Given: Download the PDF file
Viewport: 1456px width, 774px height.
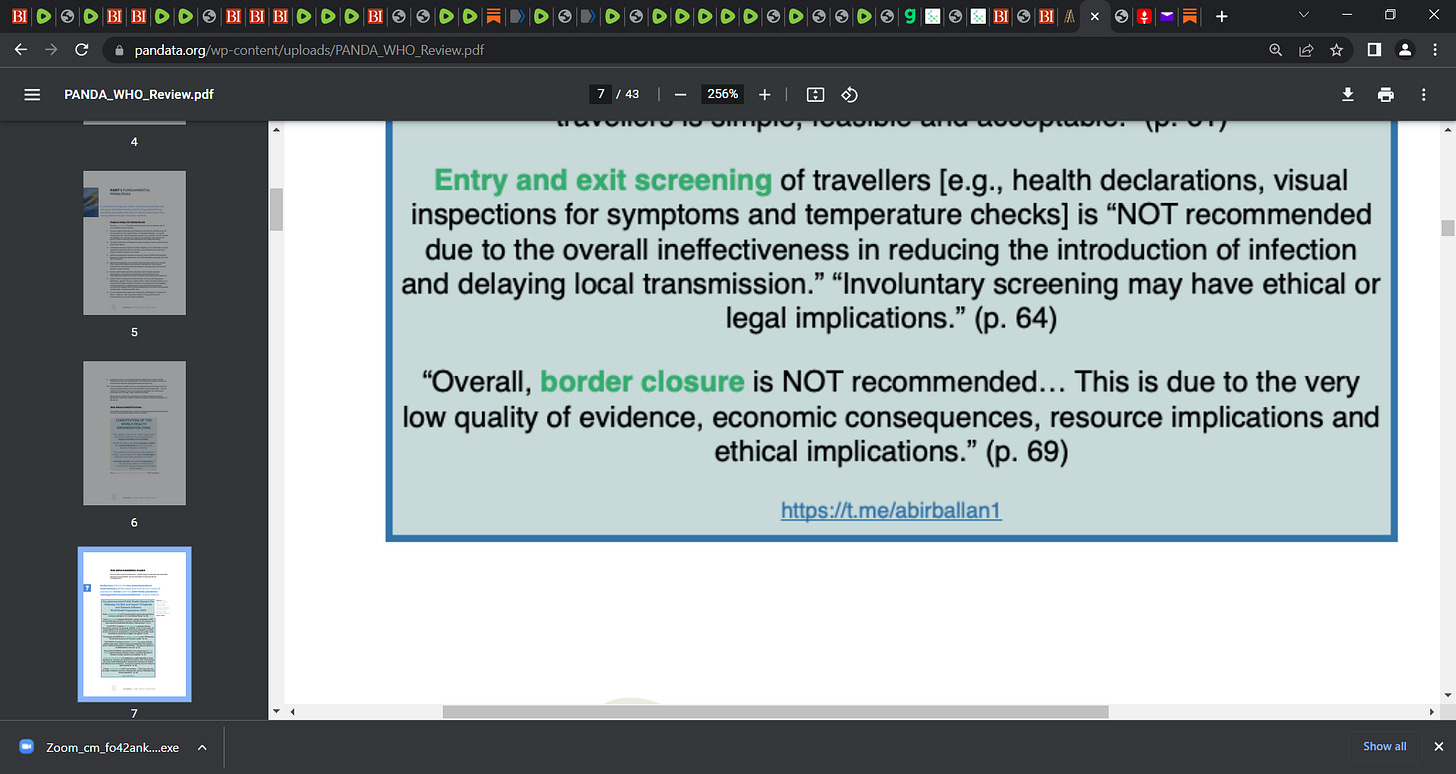Looking at the screenshot, I should 1347,94.
